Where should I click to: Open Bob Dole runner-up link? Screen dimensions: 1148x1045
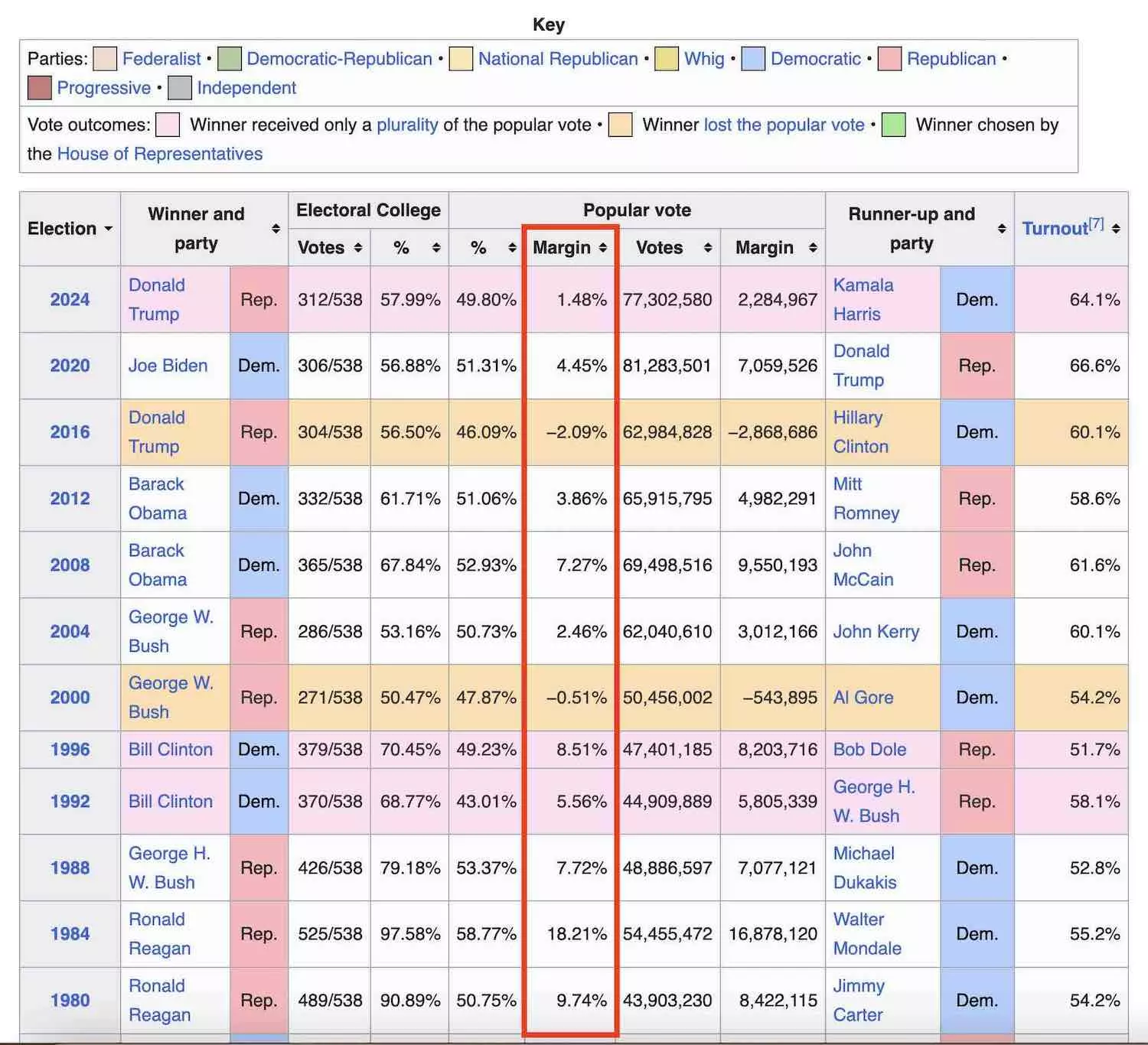click(869, 750)
